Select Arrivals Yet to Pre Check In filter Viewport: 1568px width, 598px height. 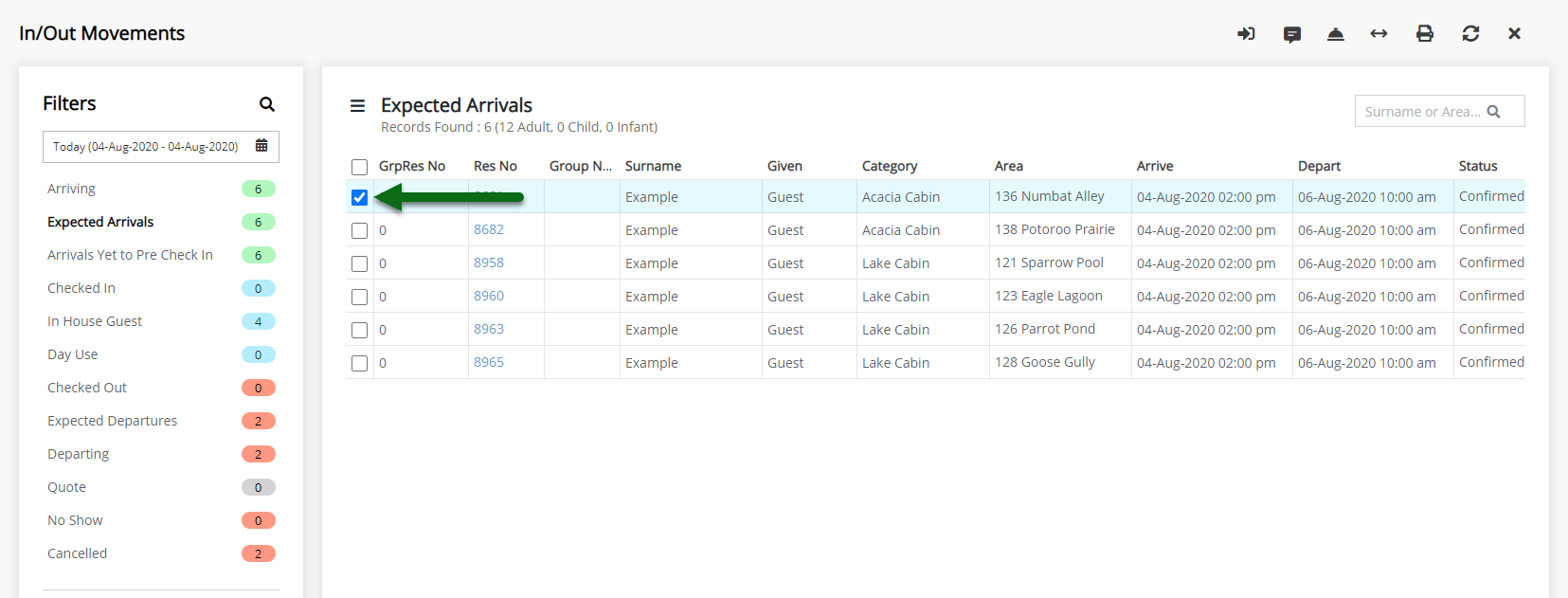[x=130, y=255]
